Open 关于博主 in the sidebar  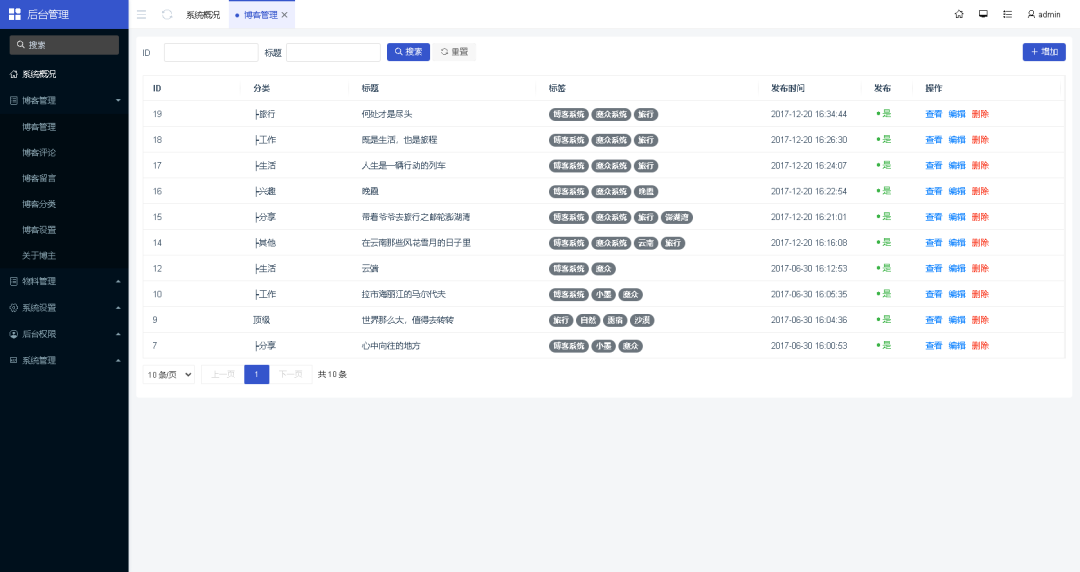coord(64,255)
